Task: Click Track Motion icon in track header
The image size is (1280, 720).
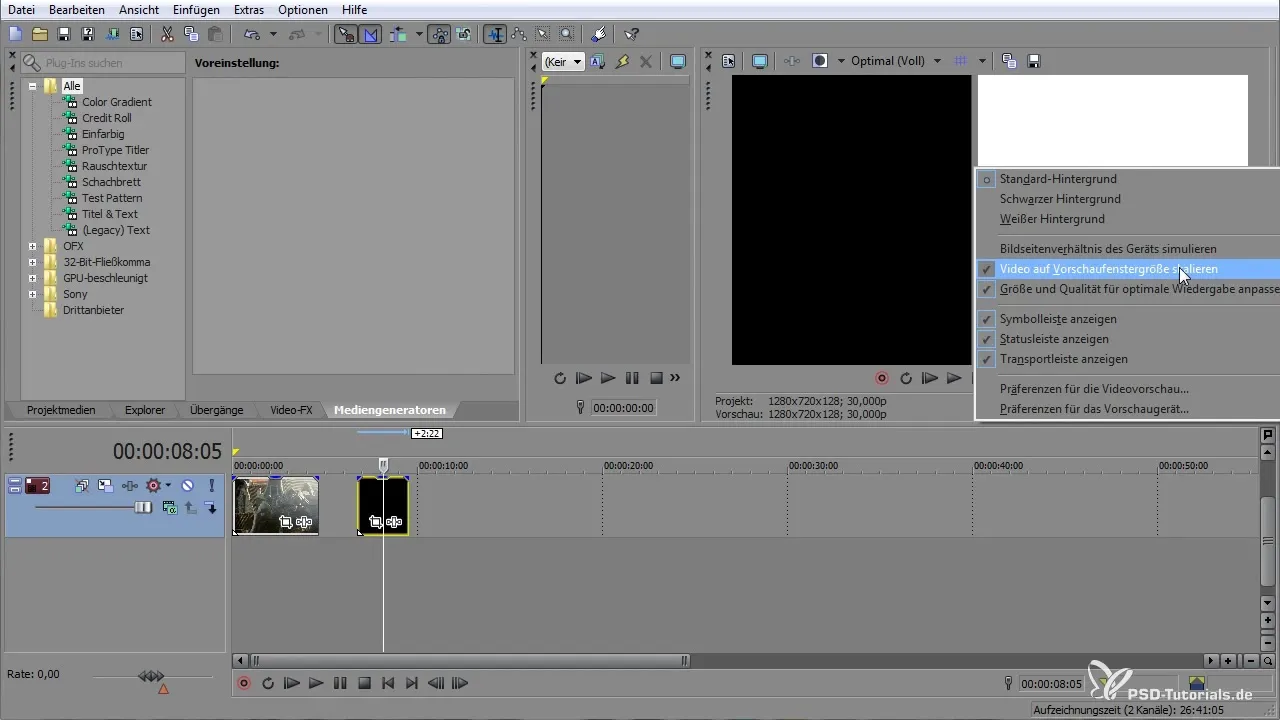Action: 105,486
